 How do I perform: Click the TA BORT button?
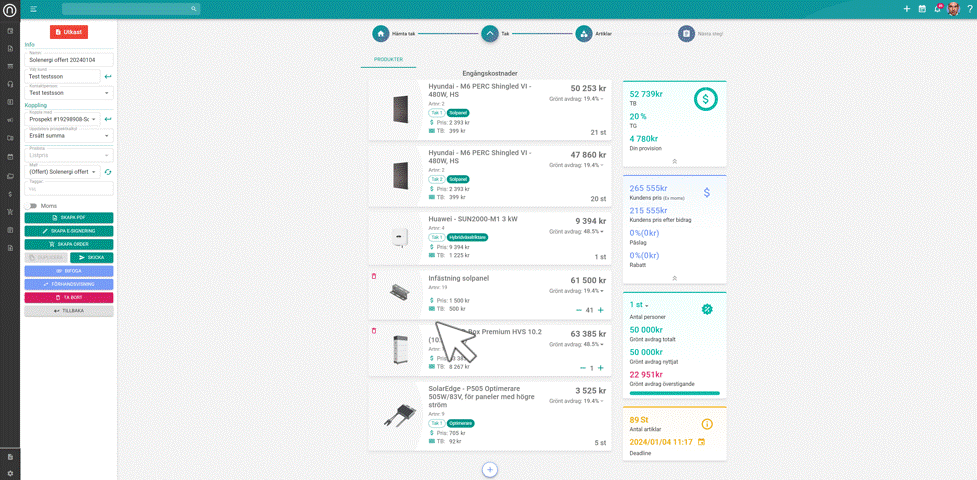(69, 297)
